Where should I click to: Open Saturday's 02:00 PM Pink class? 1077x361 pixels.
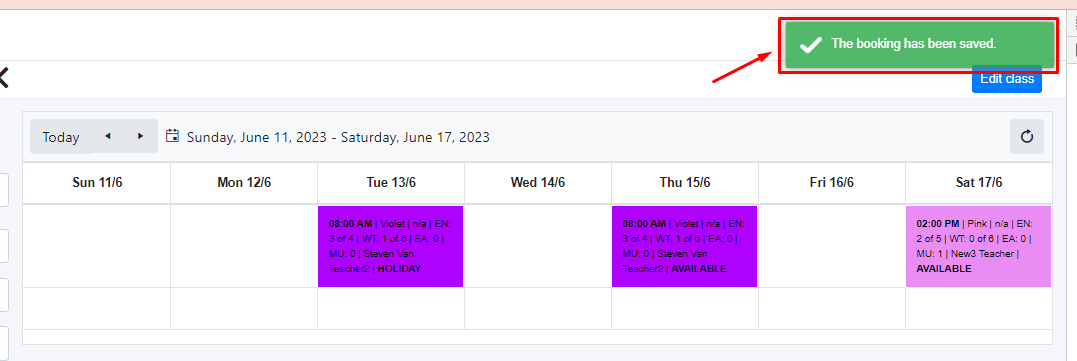[x=978, y=246]
